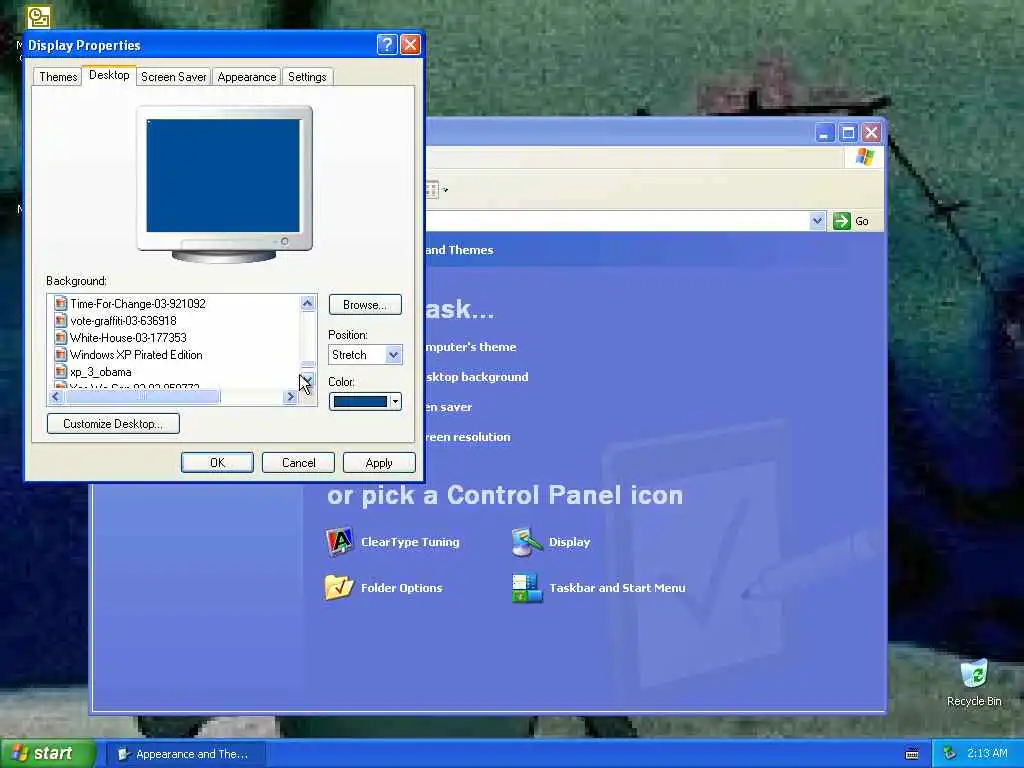The height and width of the screenshot is (768, 1024).
Task: Expand the address bar dropdown arrow
Action: tap(817, 221)
